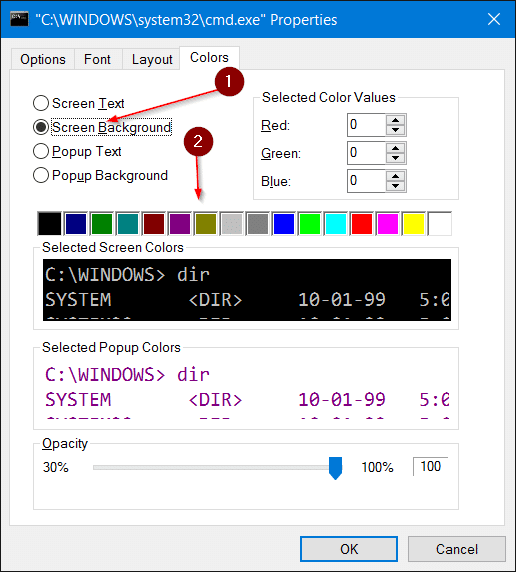Pick the cyan color swatch
This screenshot has width=516, height=572.
(x=336, y=224)
